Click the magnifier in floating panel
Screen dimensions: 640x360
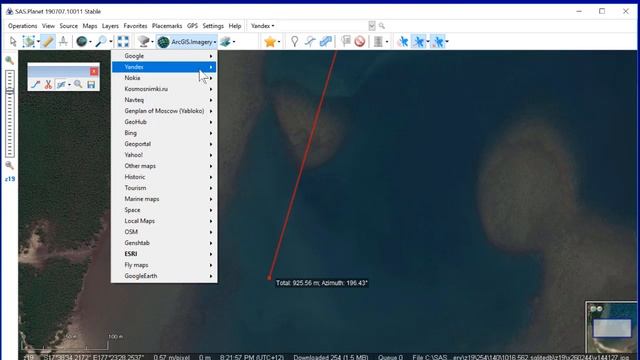(x=78, y=84)
